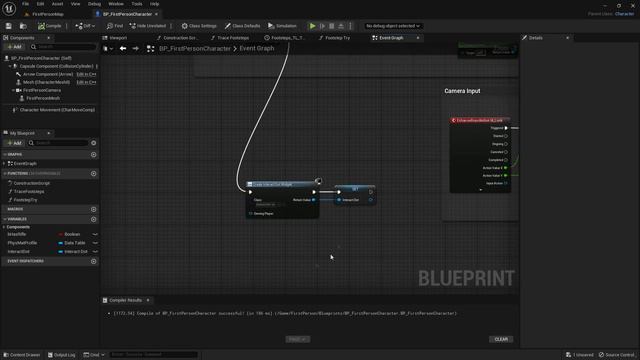640x360 pixels.
Task: Switch to the Footstep Try tab
Action: 334,38
